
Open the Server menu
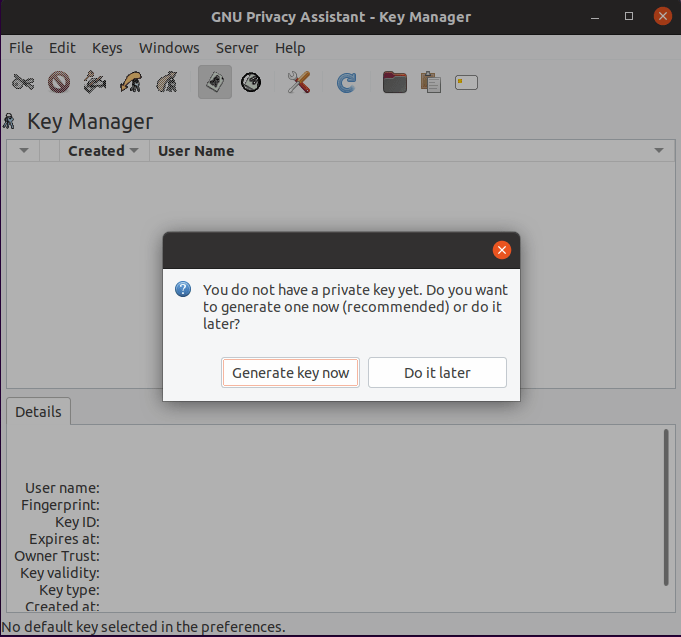pyautogui.click(x=237, y=48)
